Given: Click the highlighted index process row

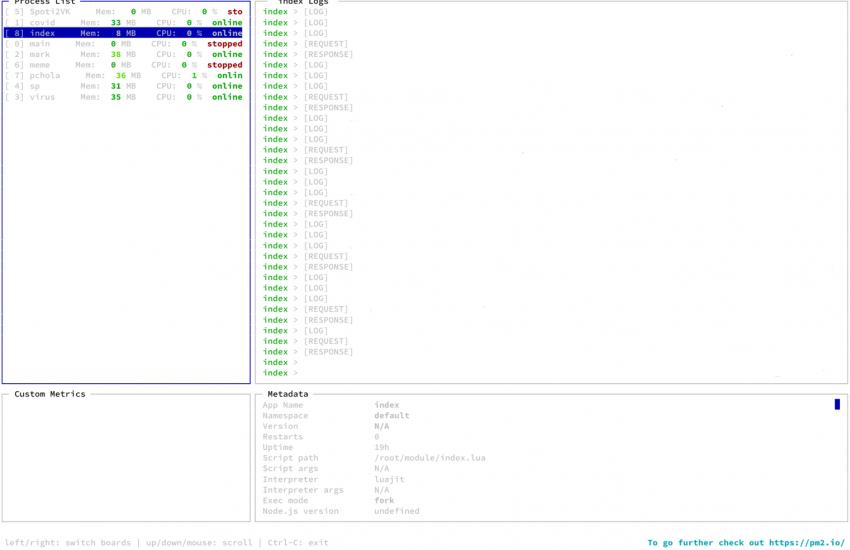Looking at the screenshot, I should point(123,33).
